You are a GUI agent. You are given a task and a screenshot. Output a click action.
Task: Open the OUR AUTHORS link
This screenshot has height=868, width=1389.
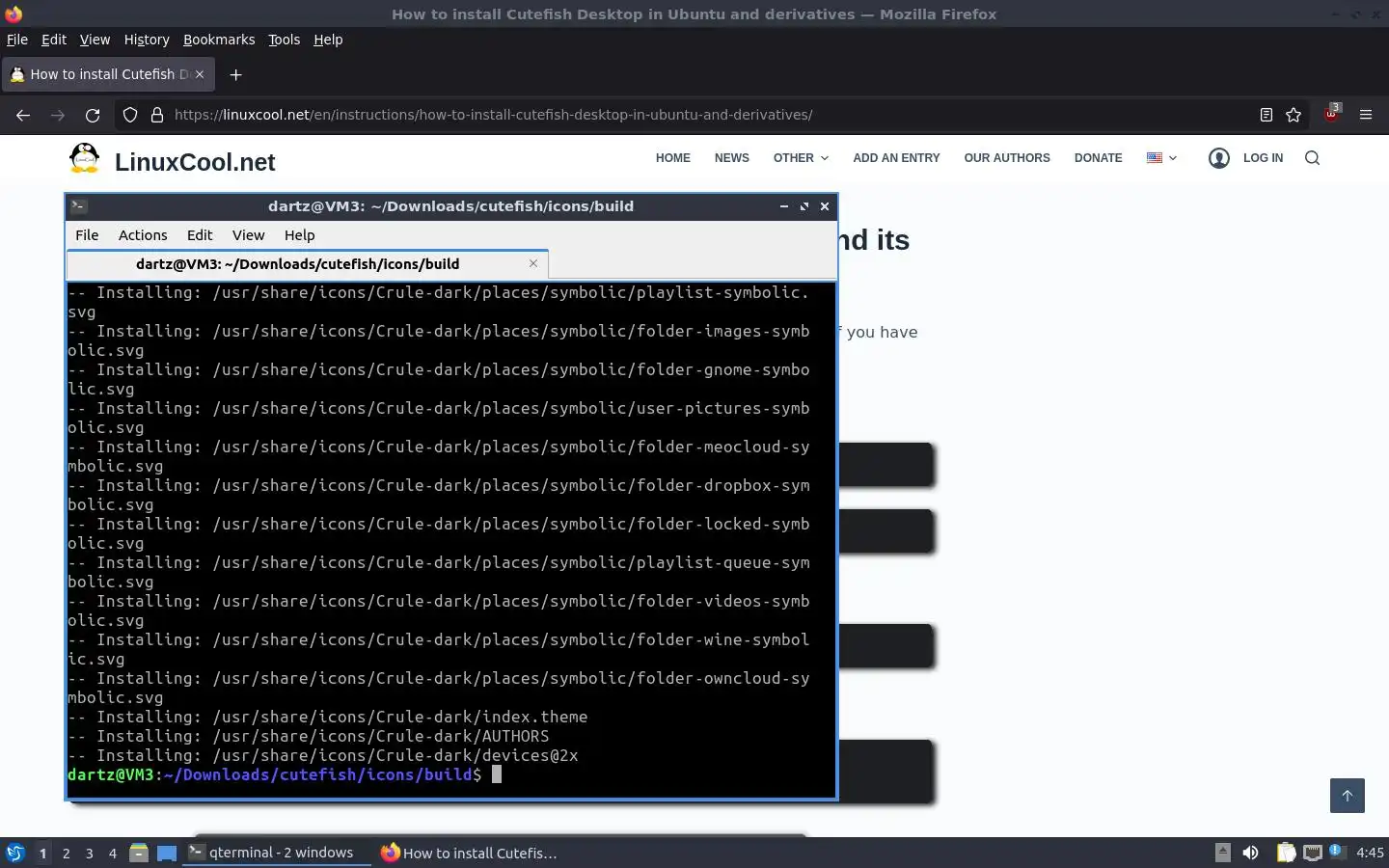[x=1007, y=158]
